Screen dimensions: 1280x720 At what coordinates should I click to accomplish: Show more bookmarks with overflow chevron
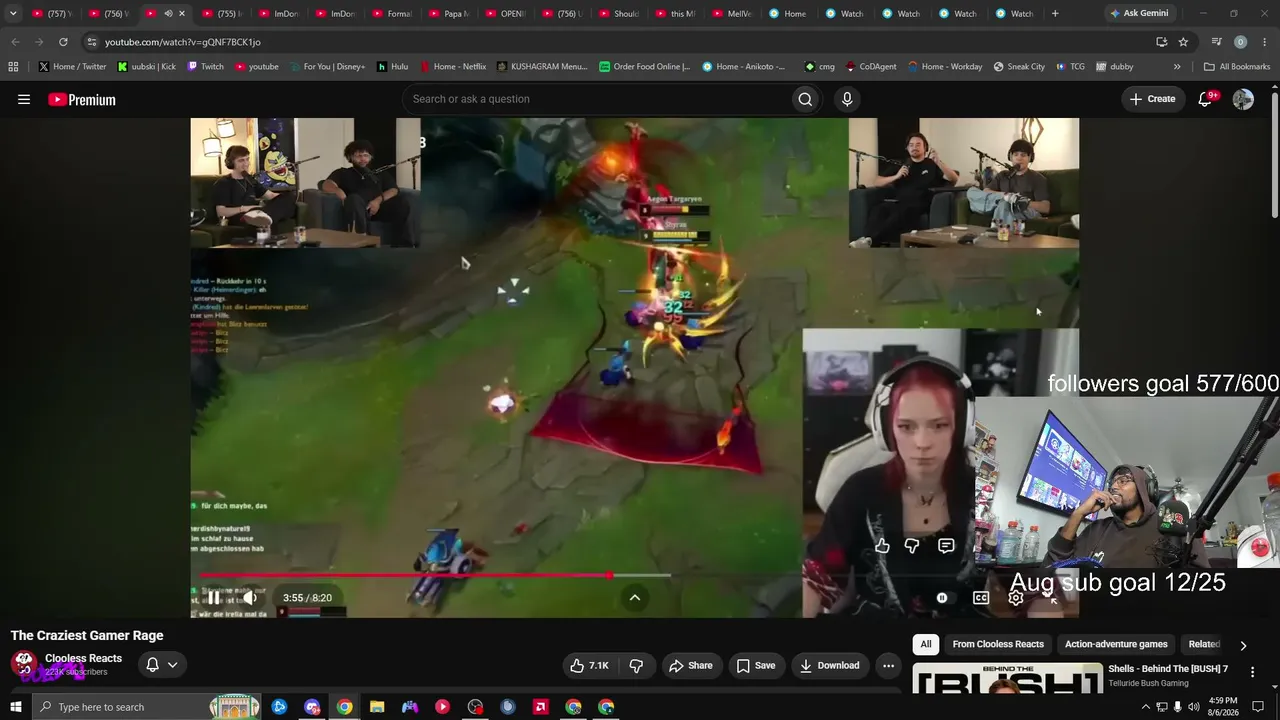coord(1177,67)
